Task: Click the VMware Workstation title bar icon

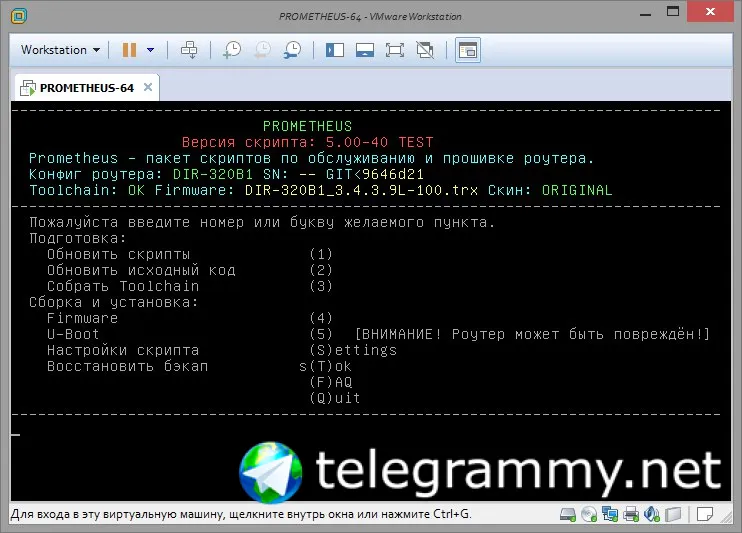Action: pos(19,16)
